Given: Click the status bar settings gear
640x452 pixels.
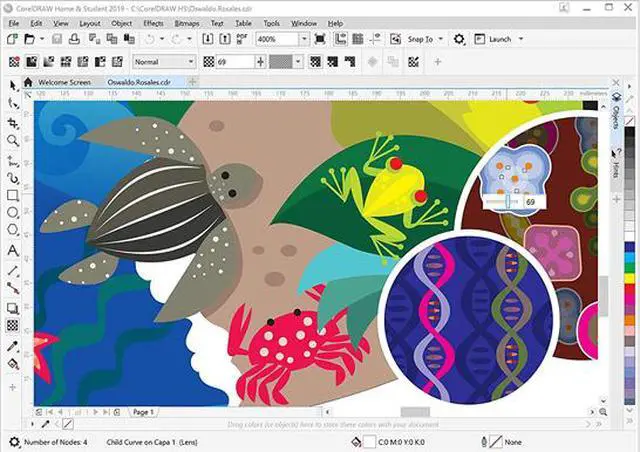Looking at the screenshot, I should point(14,442).
